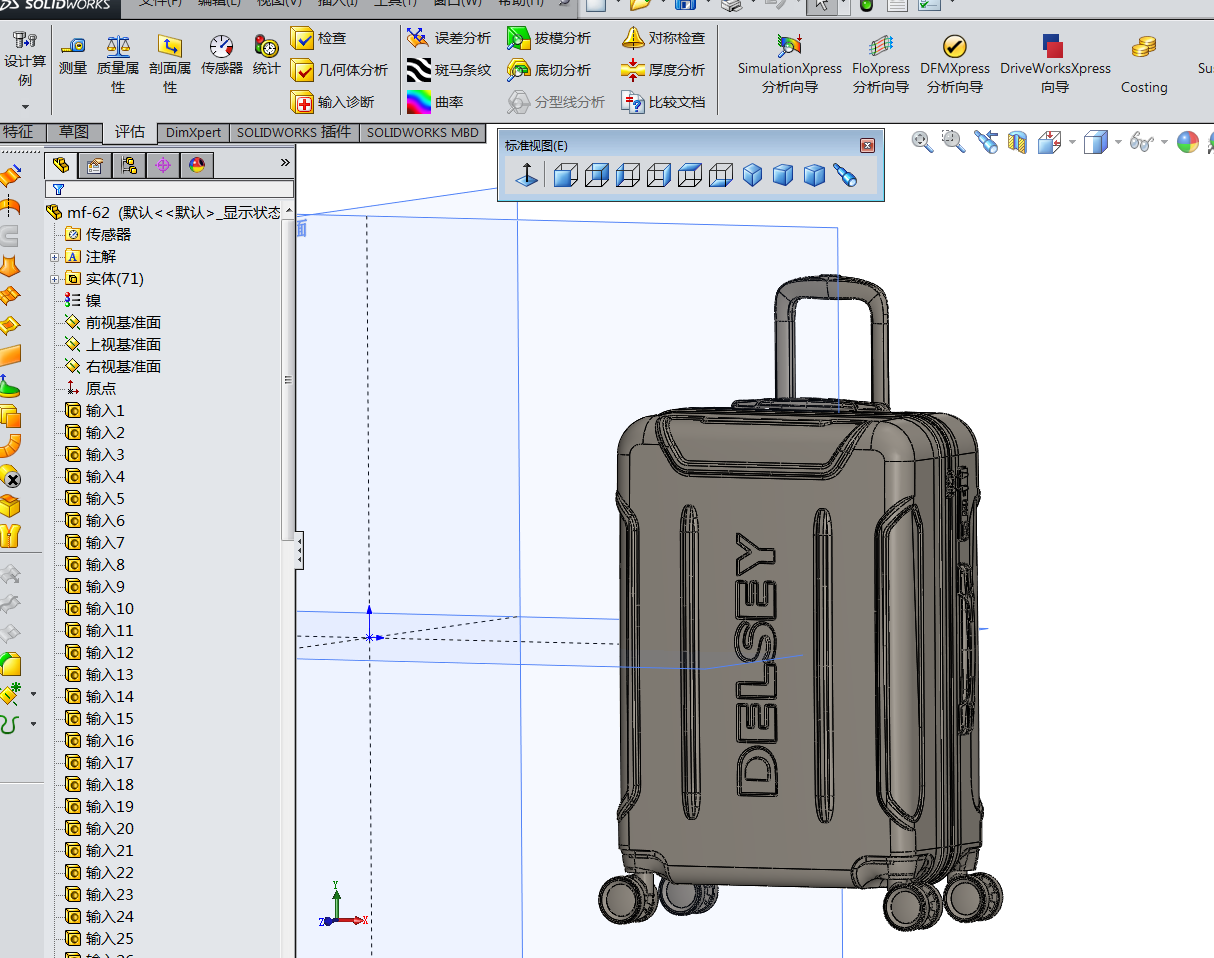1214x958 pixels.
Task: Click the Previous View icon
Action: click(x=987, y=142)
